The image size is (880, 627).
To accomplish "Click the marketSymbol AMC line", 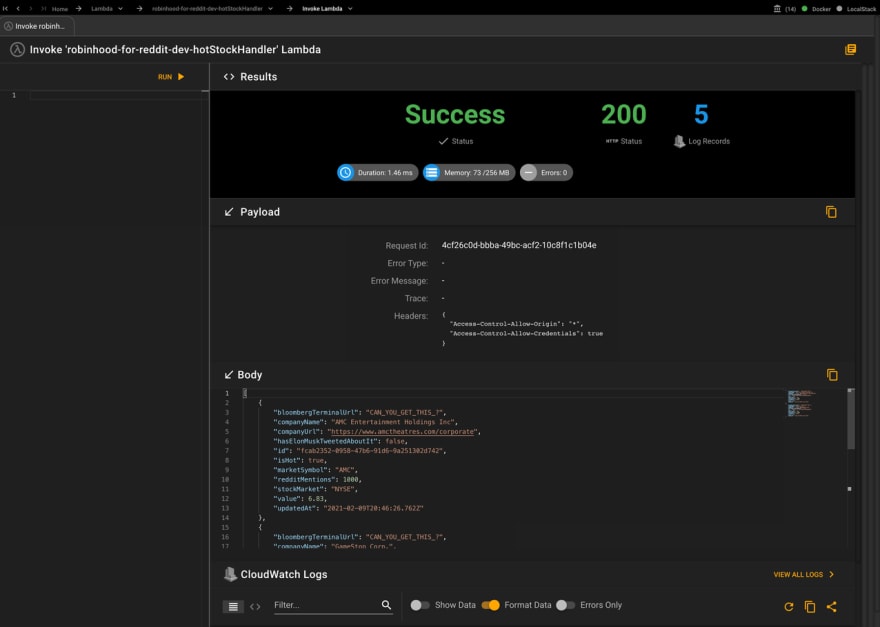I will (x=315, y=470).
